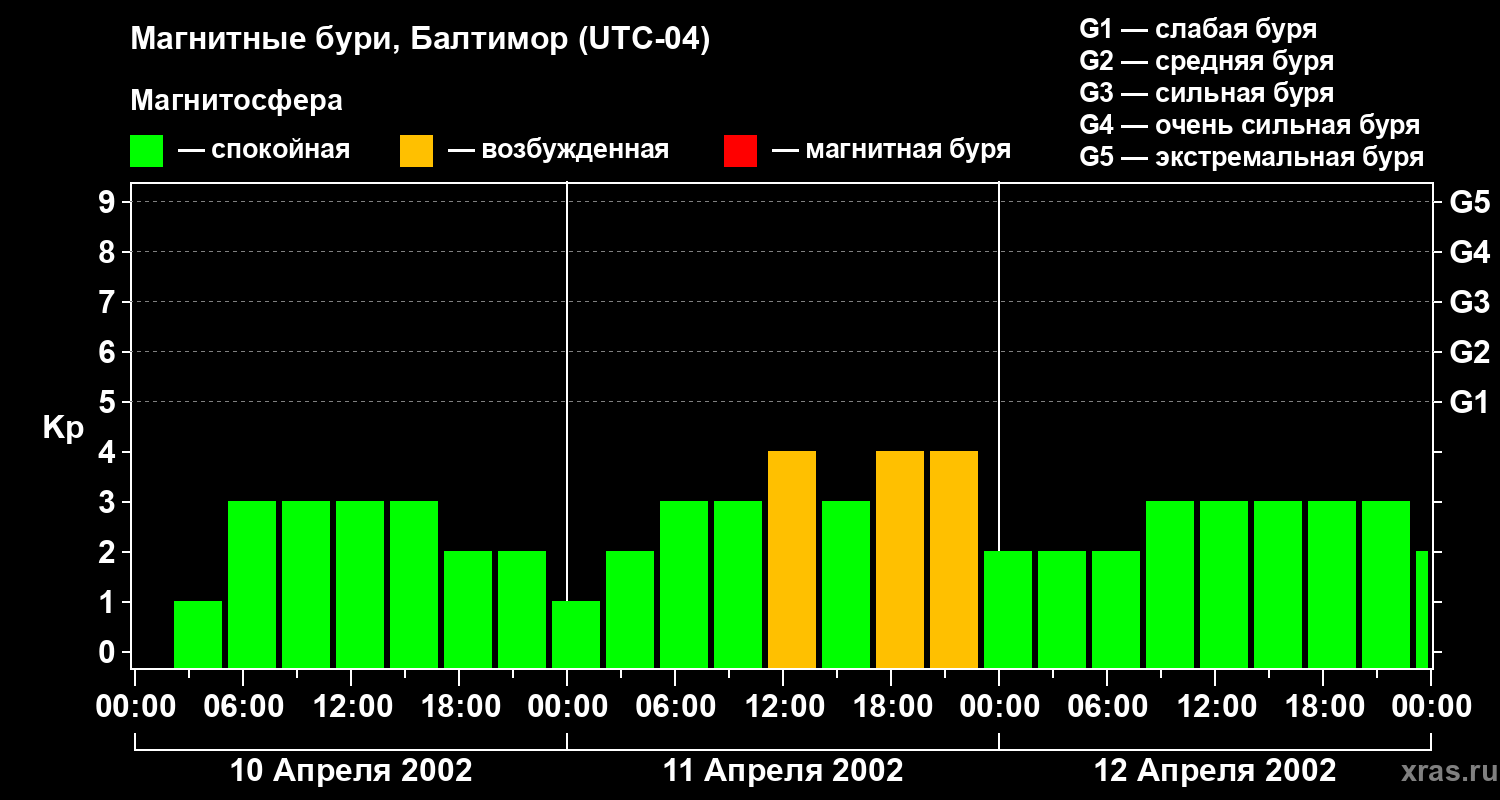The width and height of the screenshot is (1500, 800).
Task: Select the orange bar at 18:00 on 11 April
Action: tap(900, 560)
